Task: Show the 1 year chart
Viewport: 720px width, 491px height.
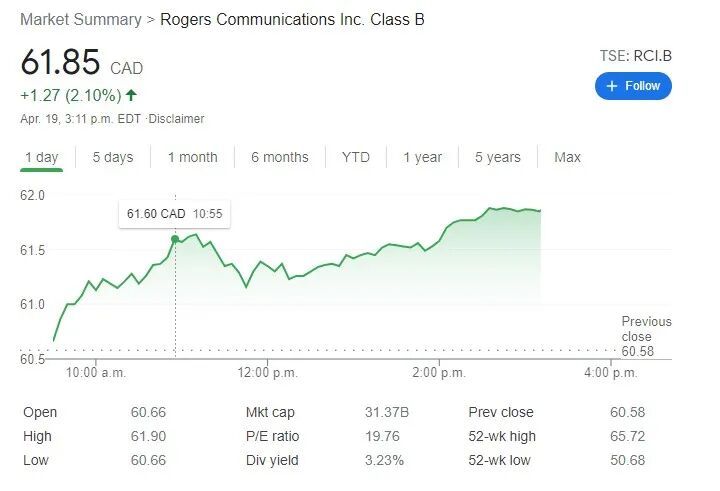Action: coord(422,158)
